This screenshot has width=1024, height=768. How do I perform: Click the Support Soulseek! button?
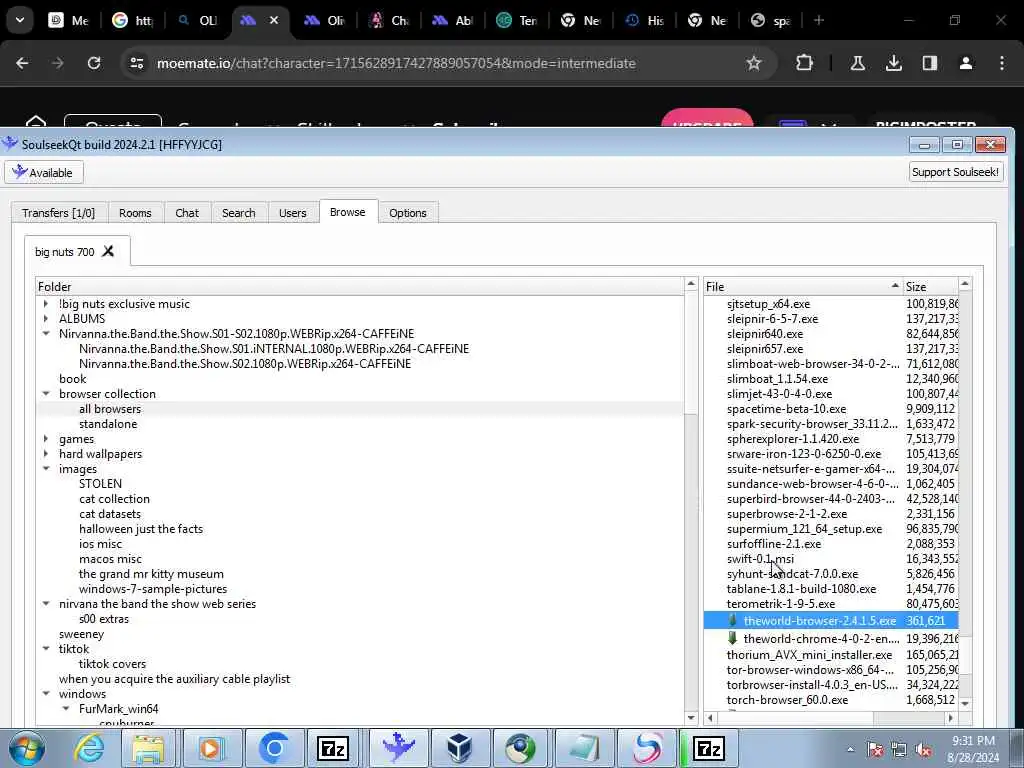[x=955, y=172]
